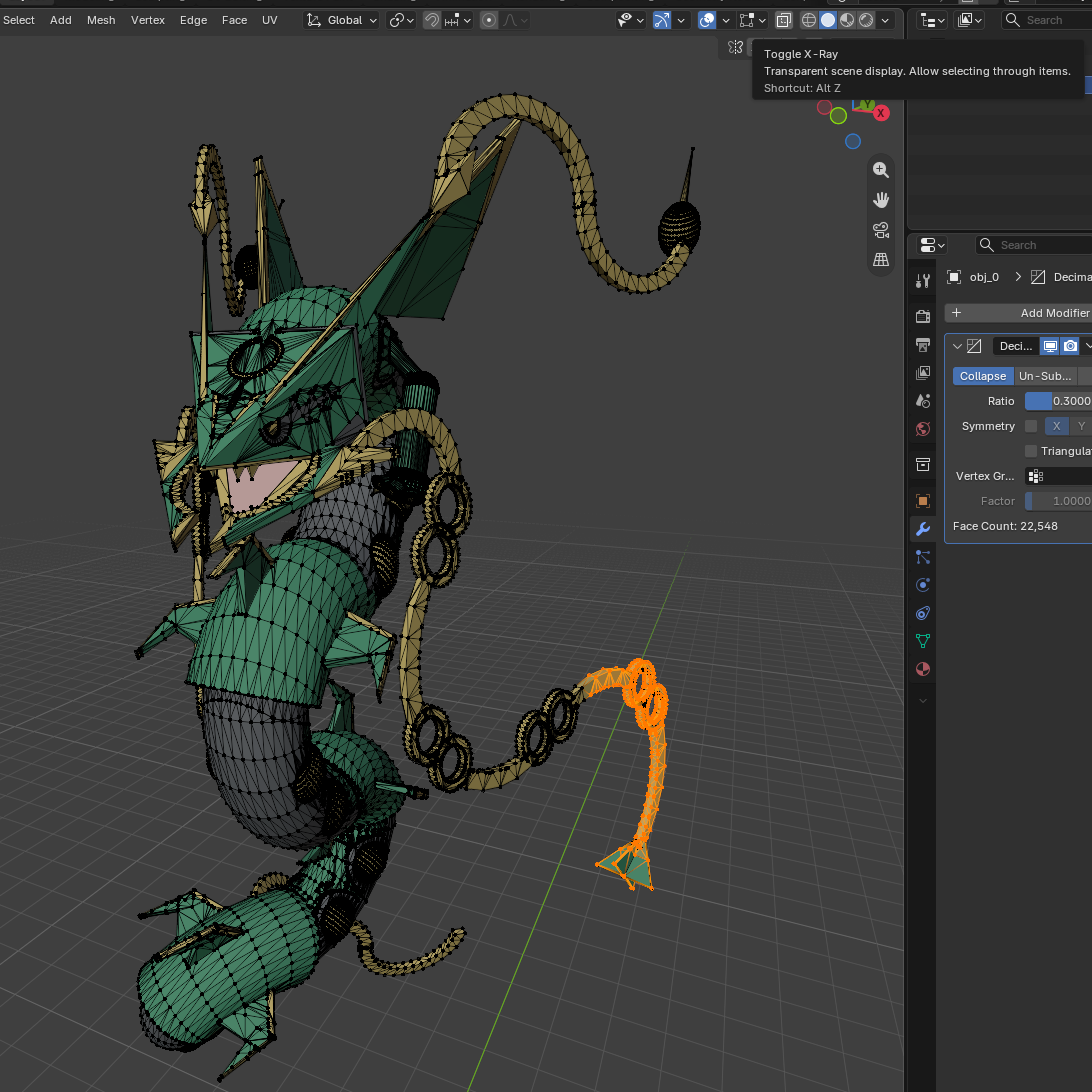This screenshot has width=1092, height=1092.
Task: Open the Material properties tab
Action: (x=923, y=669)
